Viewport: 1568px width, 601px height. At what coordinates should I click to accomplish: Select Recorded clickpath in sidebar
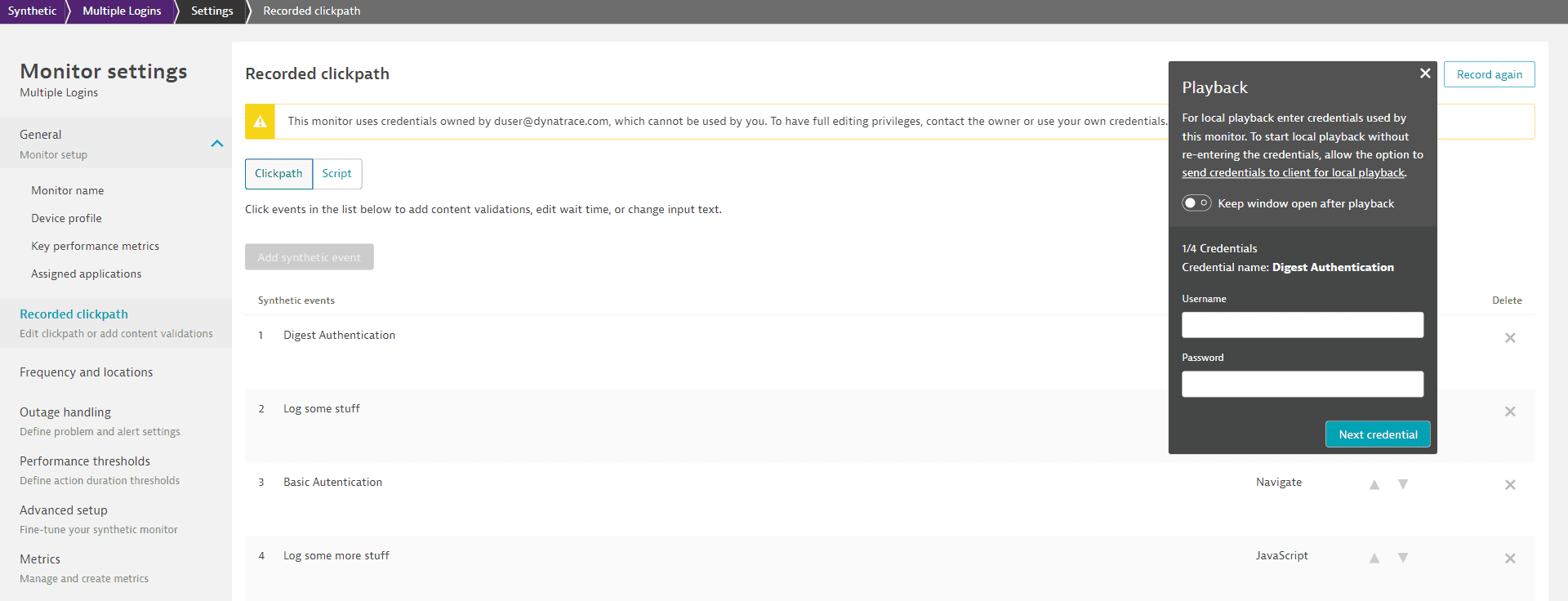[x=116, y=323]
